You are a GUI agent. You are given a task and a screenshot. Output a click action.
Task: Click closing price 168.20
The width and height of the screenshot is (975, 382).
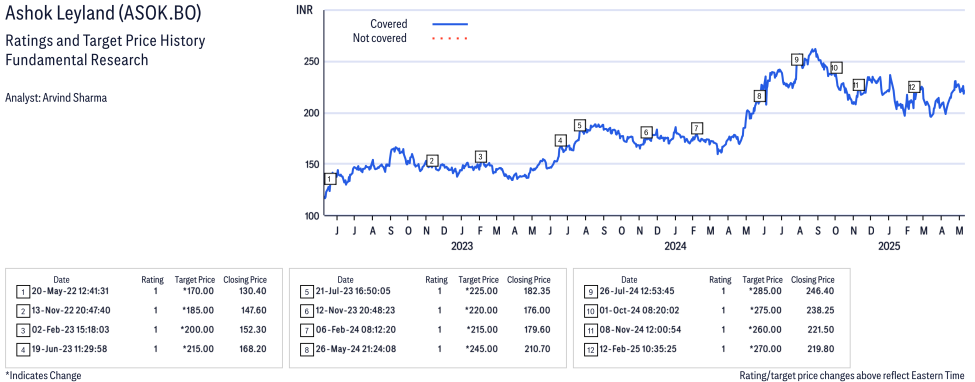click(252, 349)
